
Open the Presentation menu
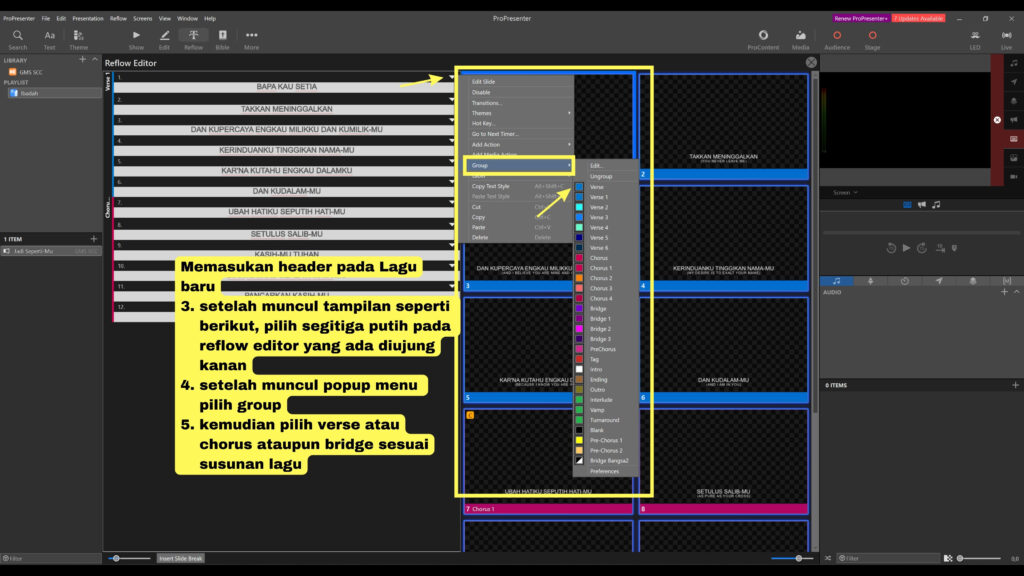pyautogui.click(x=88, y=18)
